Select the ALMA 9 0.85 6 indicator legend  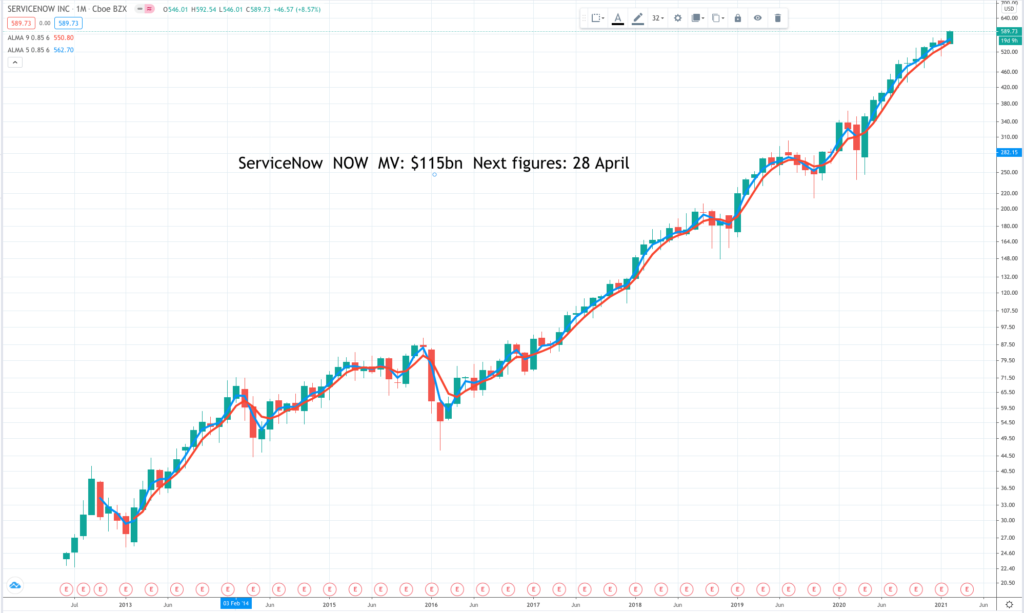click(x=29, y=38)
